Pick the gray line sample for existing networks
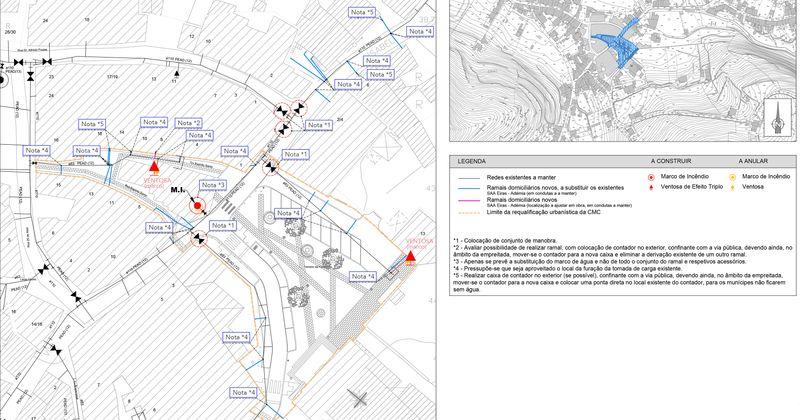 (x=469, y=179)
